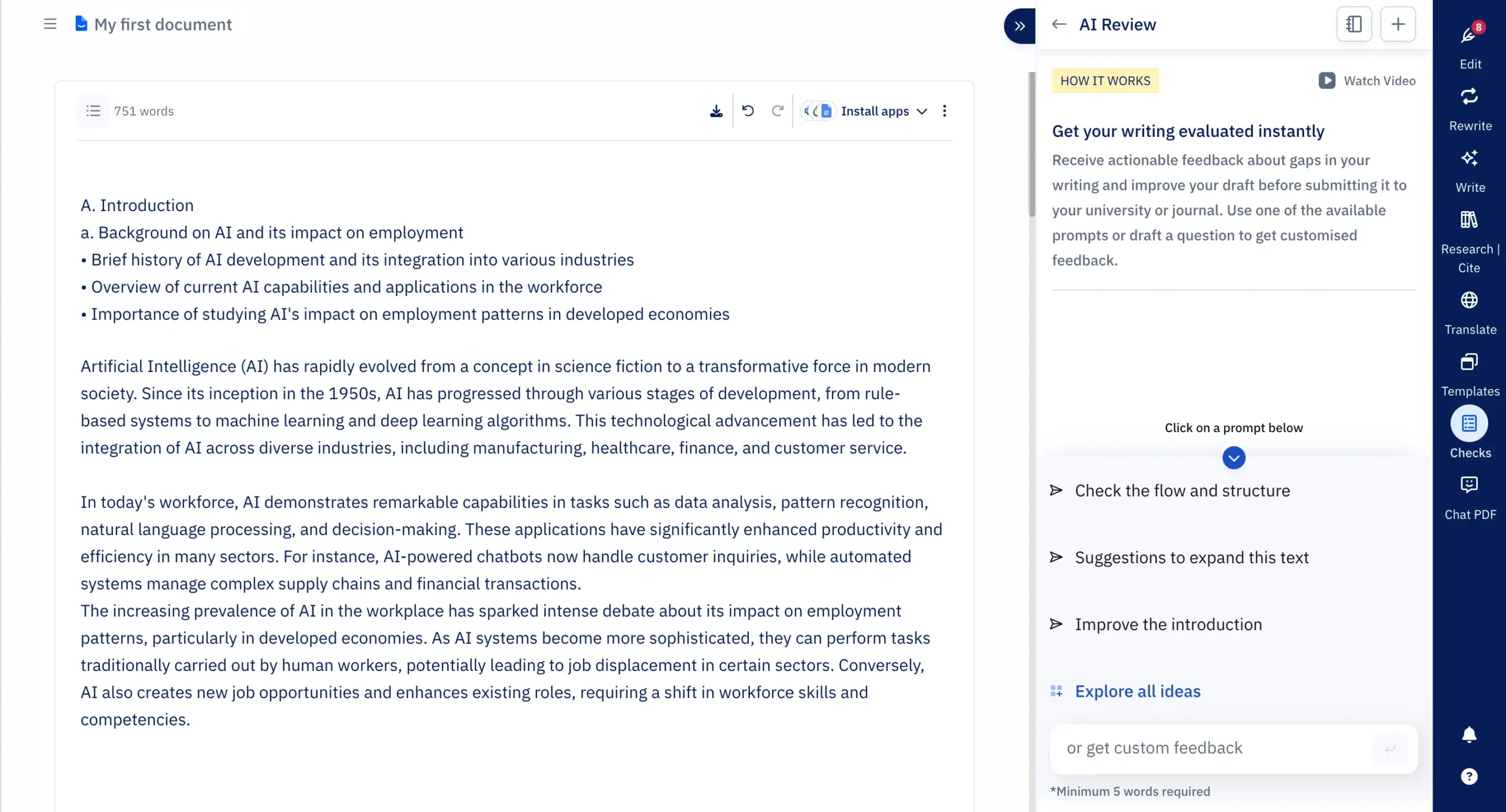
Task: Open the hamburger menu
Action: point(50,24)
